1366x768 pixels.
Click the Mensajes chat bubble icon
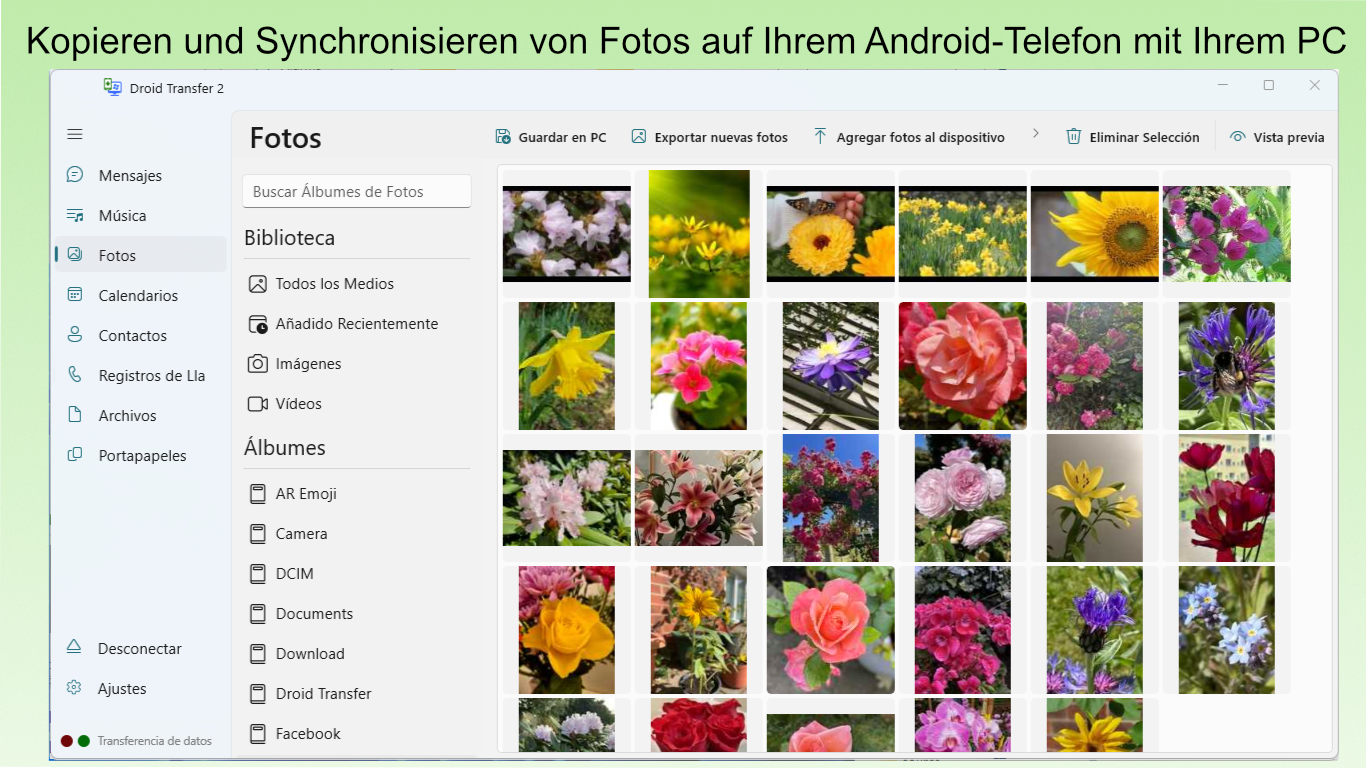pos(74,174)
